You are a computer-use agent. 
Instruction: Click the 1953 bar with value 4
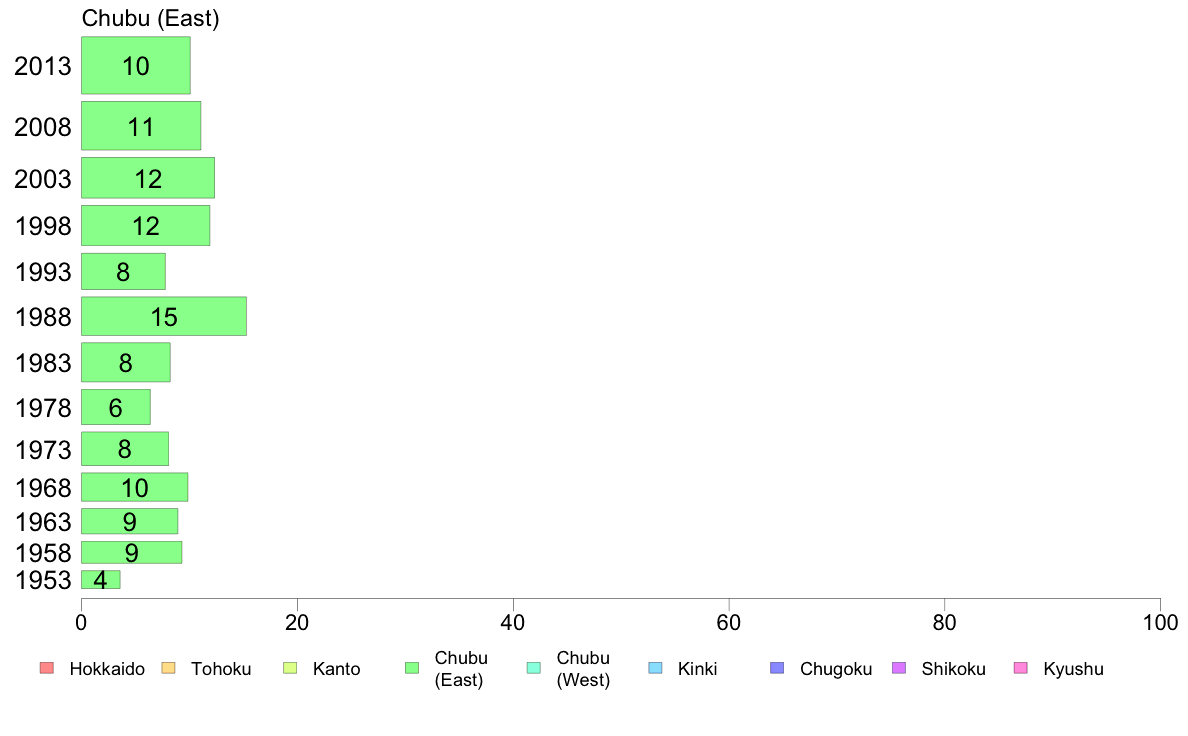click(100, 580)
